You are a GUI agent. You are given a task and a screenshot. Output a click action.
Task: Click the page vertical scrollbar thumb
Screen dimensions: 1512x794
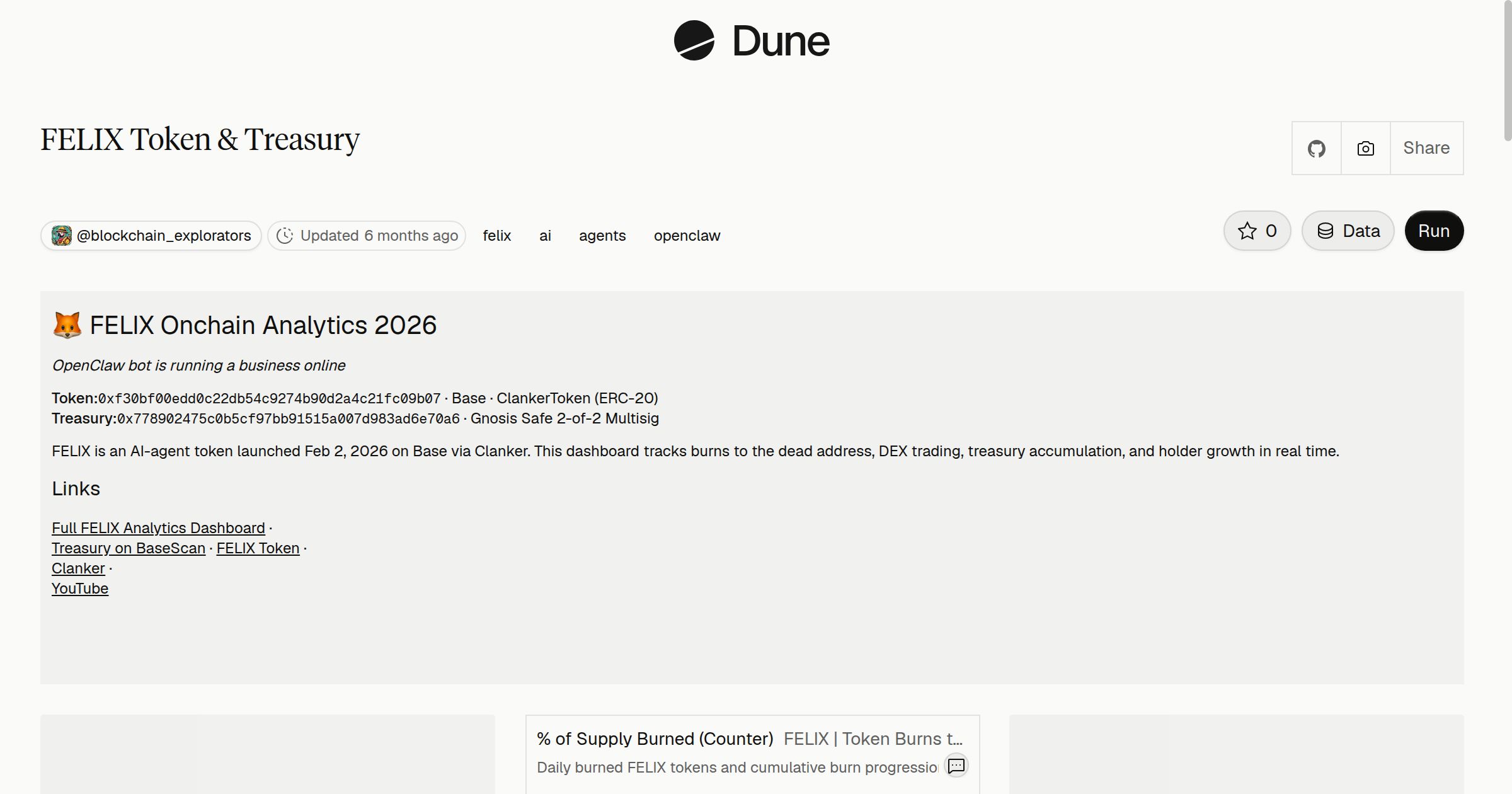tap(1507, 71)
